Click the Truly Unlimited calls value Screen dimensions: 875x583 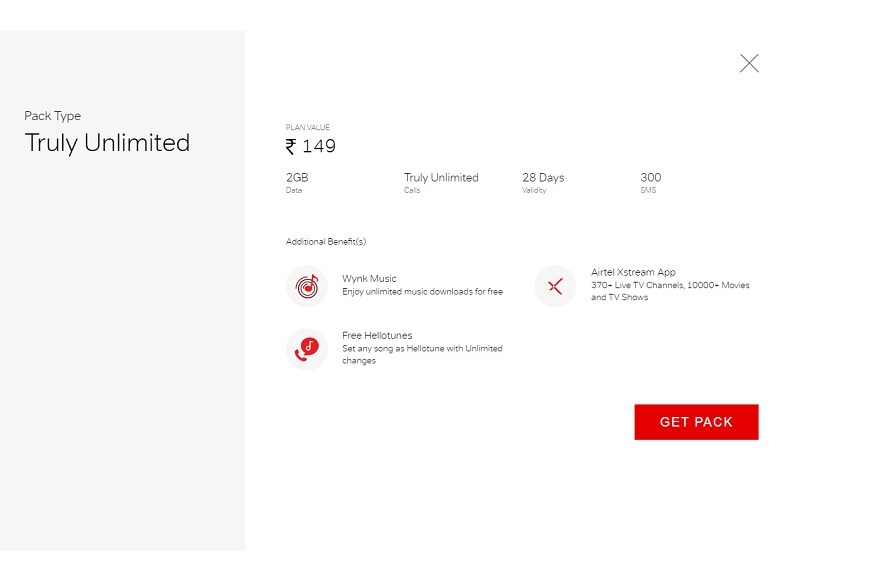(x=441, y=177)
